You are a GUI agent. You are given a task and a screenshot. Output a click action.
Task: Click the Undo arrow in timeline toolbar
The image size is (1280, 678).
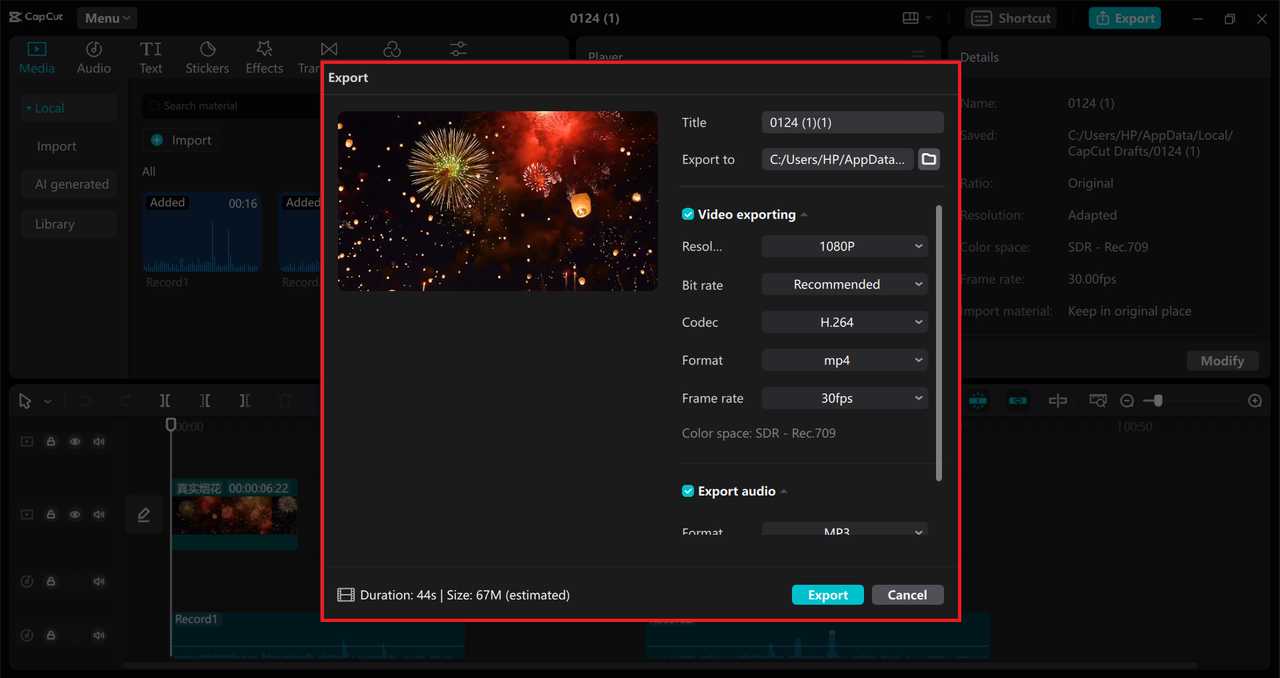85,401
